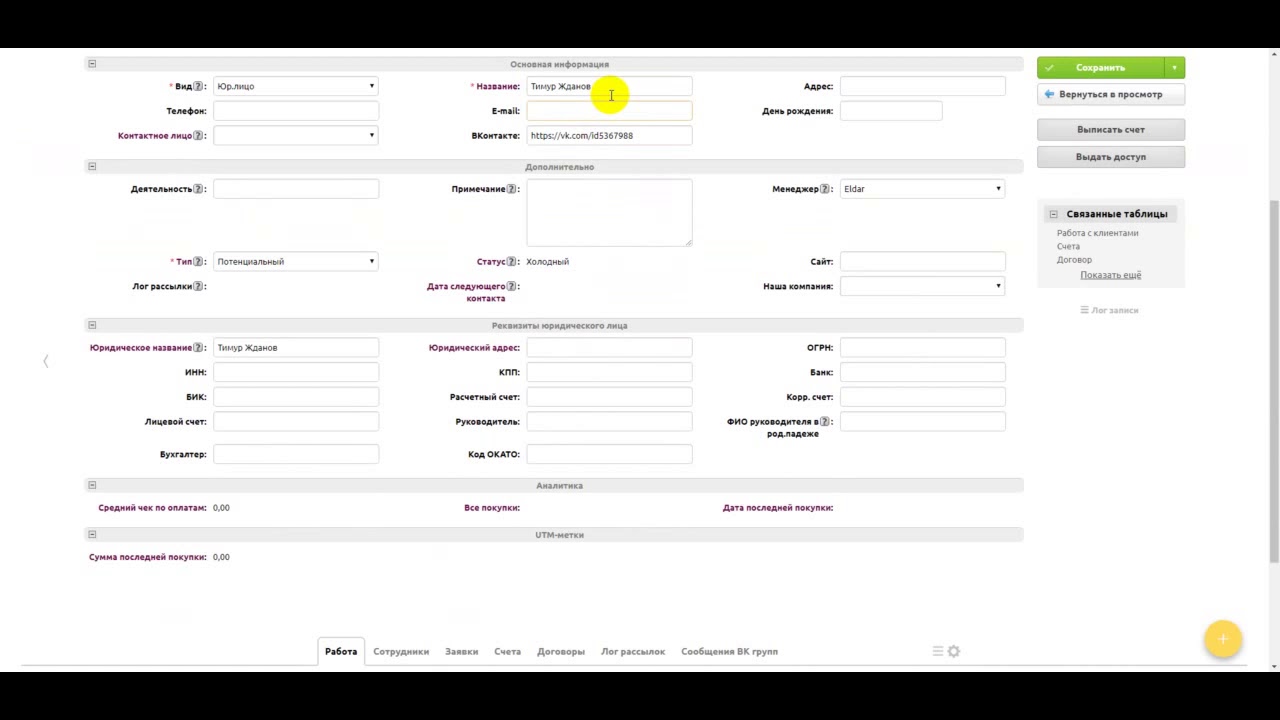Click help icon next to Статус label

[x=512, y=262]
